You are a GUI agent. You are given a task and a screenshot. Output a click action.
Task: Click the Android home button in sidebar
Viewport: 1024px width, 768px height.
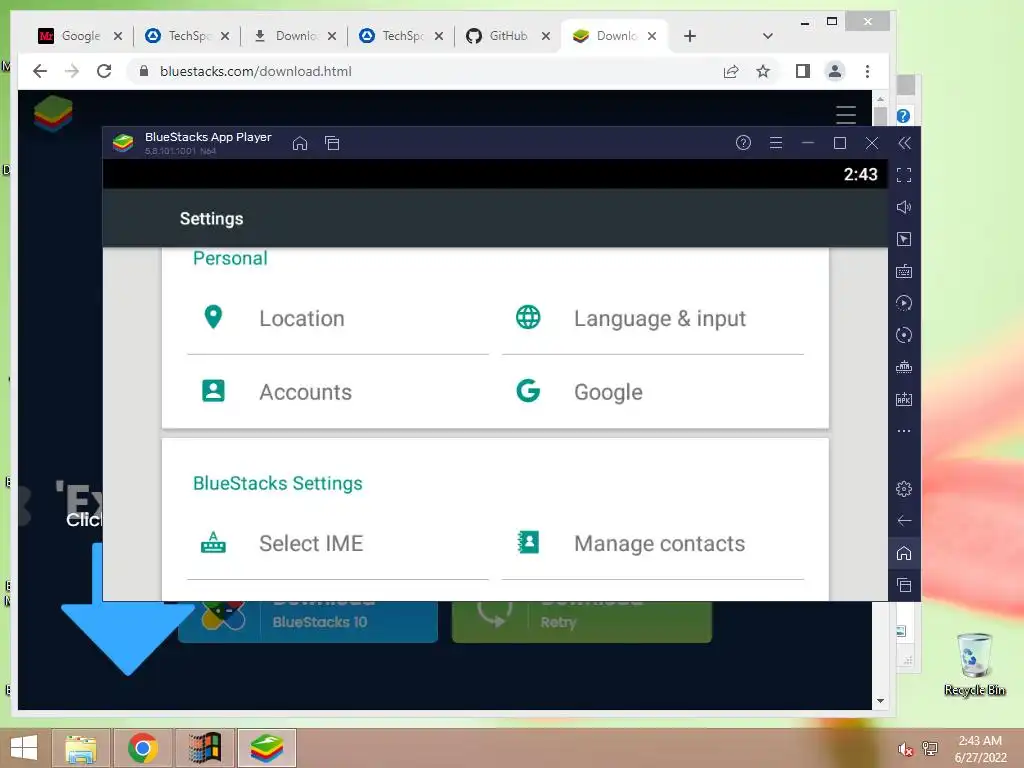pos(904,553)
